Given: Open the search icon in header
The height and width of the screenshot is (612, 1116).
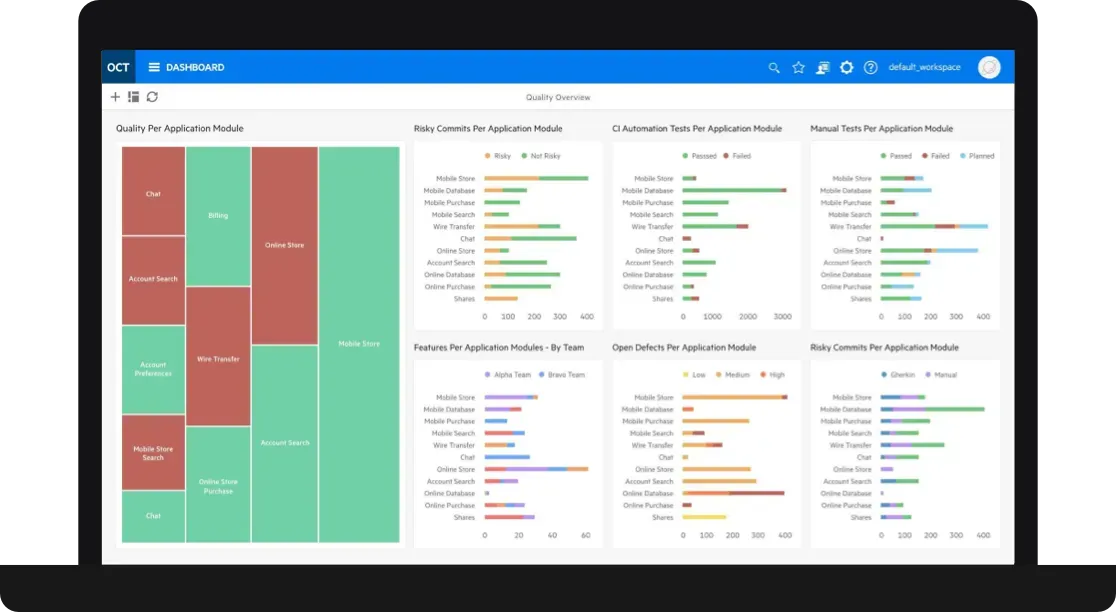Looking at the screenshot, I should [x=774, y=68].
